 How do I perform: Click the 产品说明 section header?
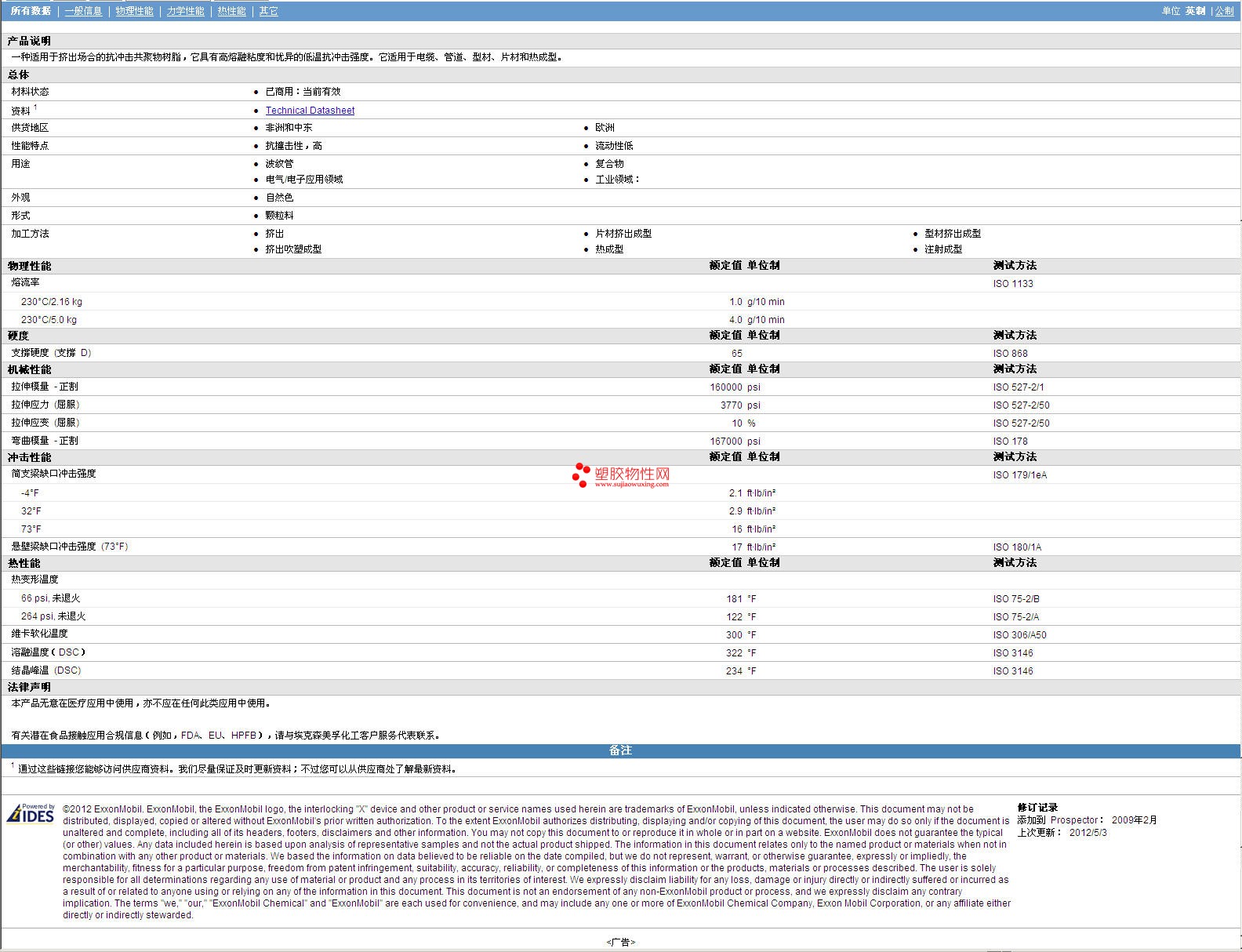29,41
